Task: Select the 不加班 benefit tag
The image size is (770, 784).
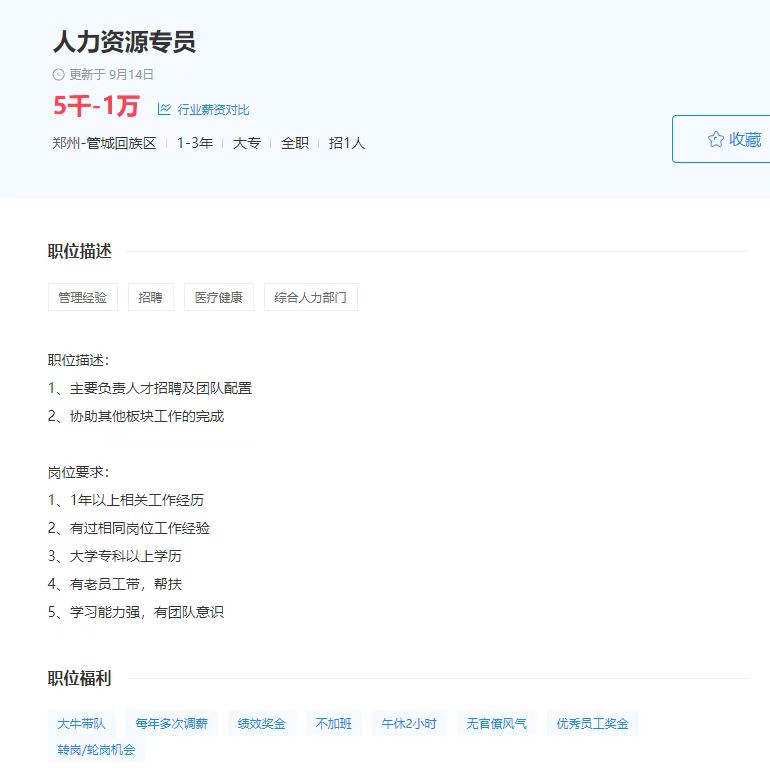Action: click(x=334, y=723)
